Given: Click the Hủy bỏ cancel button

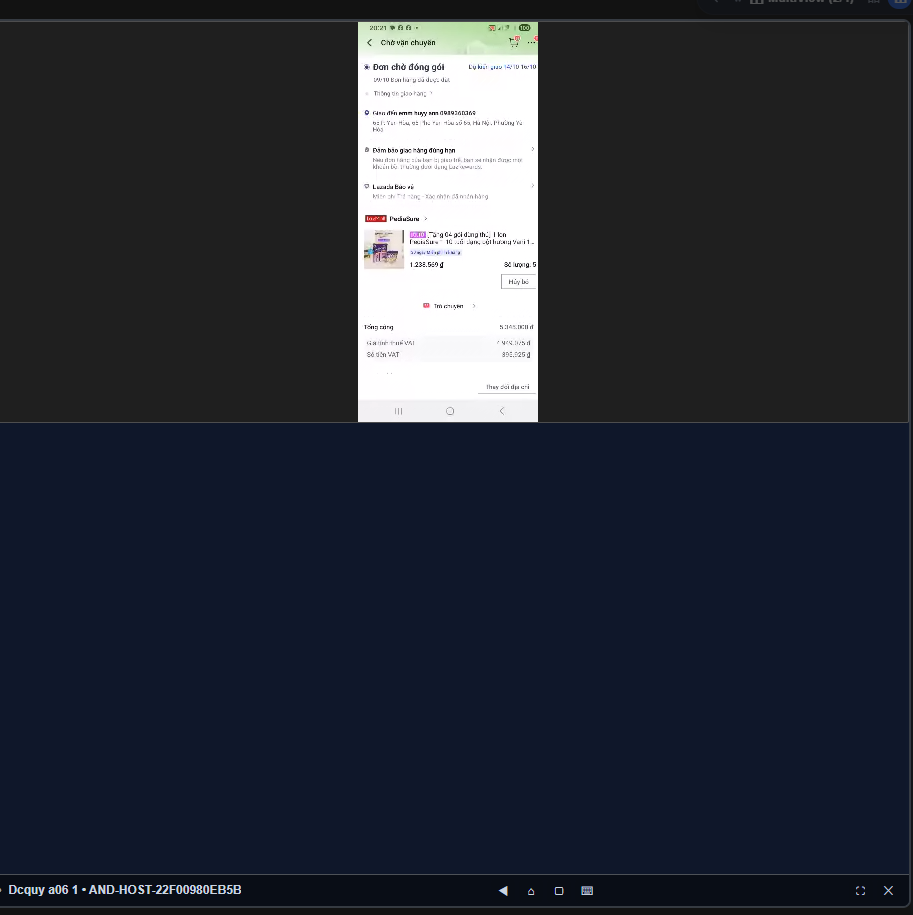Looking at the screenshot, I should click(518, 282).
